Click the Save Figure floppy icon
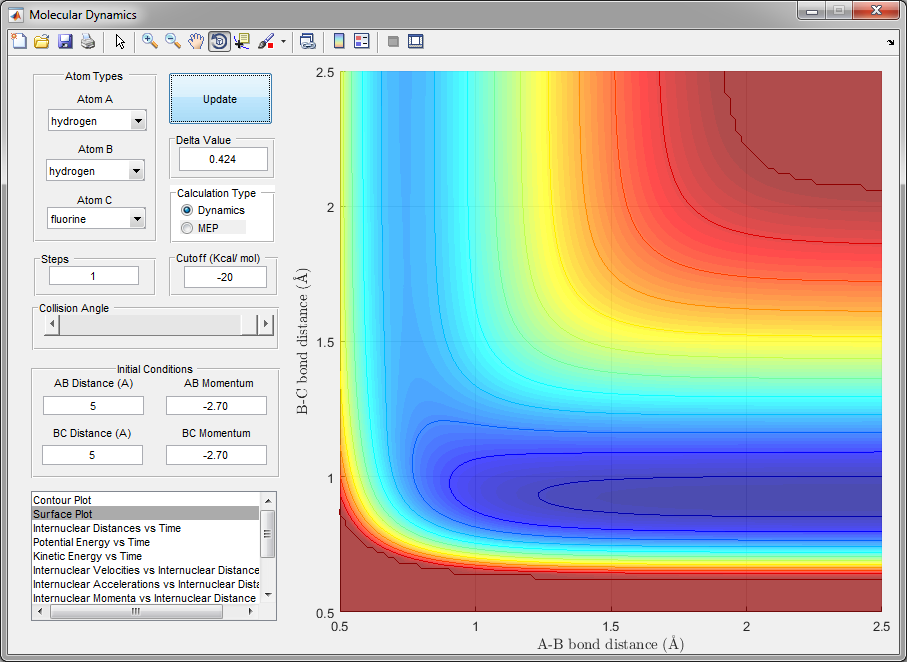 tap(65, 41)
